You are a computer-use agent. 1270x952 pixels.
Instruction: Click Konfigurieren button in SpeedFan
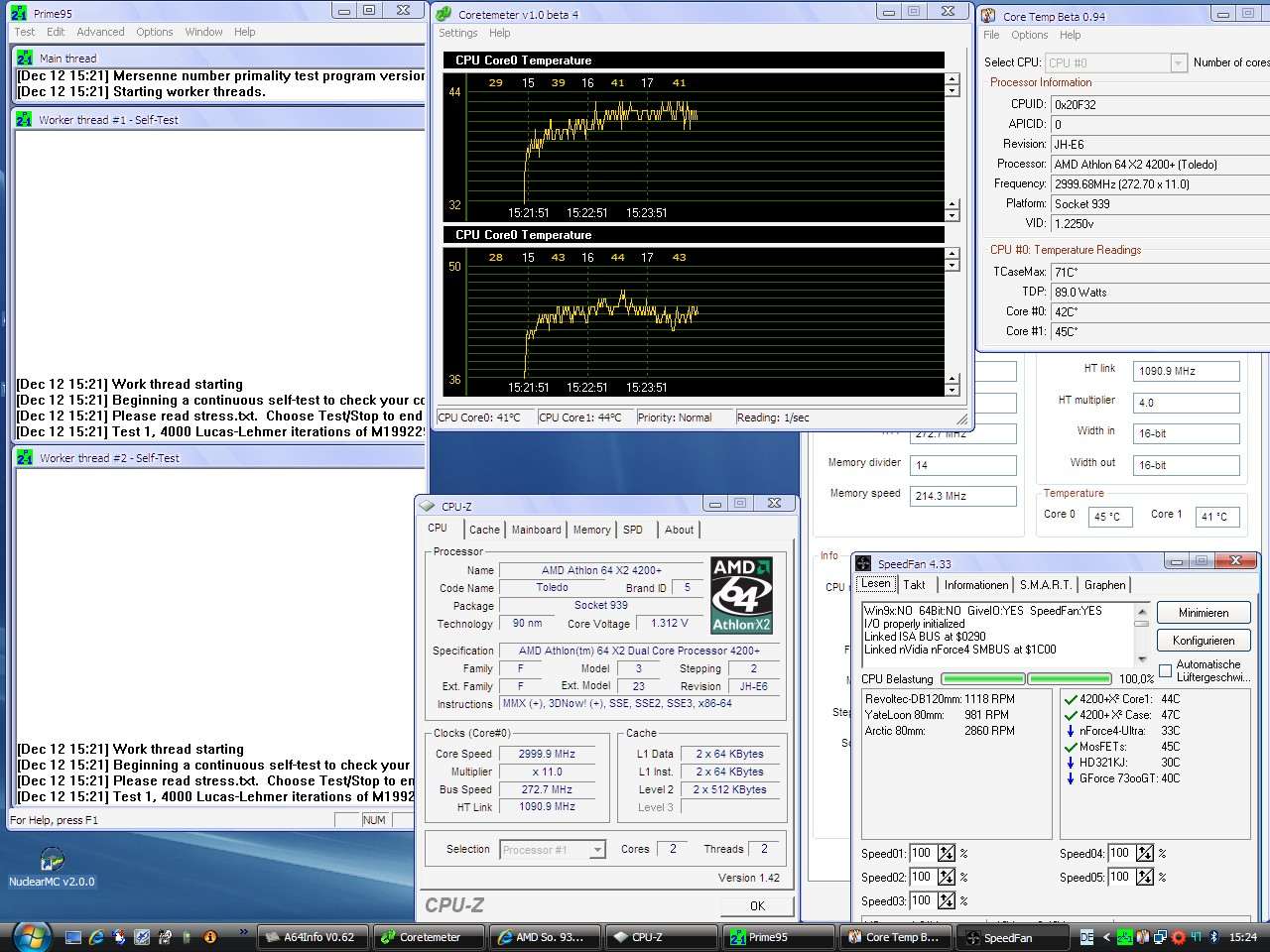coord(1204,641)
